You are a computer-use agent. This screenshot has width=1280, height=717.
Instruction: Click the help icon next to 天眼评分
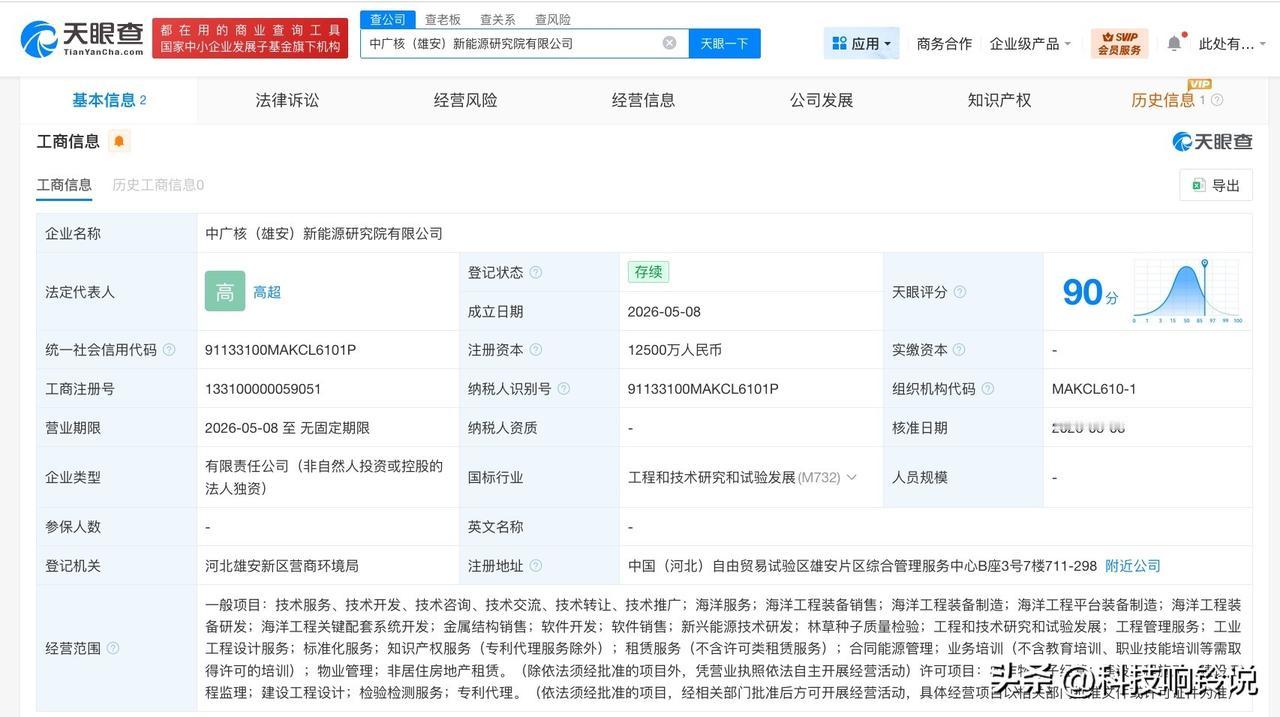960,292
